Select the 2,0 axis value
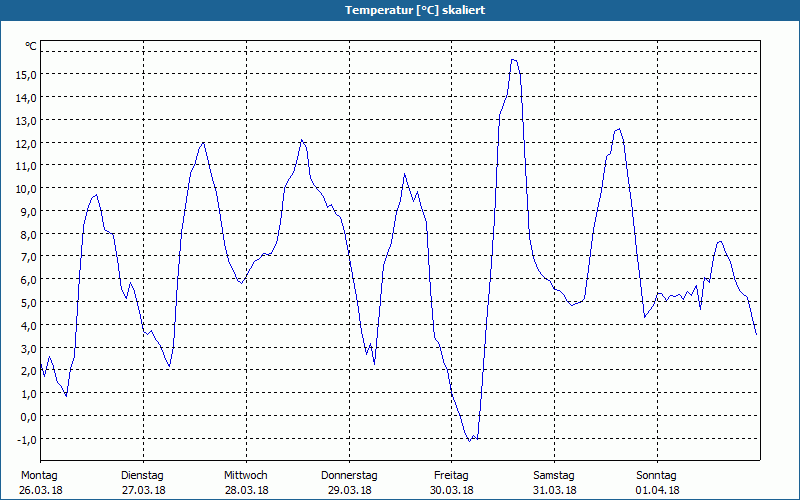The width and height of the screenshot is (800, 500). [29, 371]
